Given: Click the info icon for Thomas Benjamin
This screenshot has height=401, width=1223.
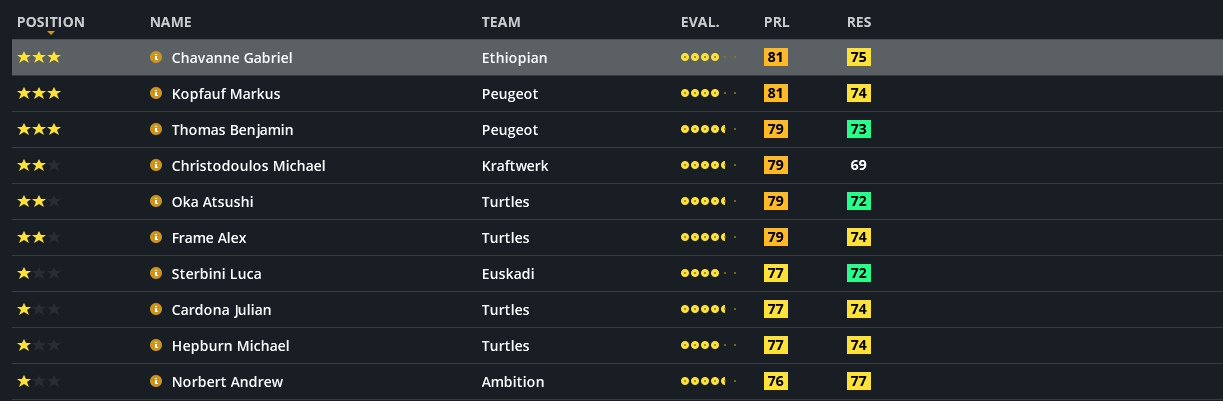Looking at the screenshot, I should [156, 130].
